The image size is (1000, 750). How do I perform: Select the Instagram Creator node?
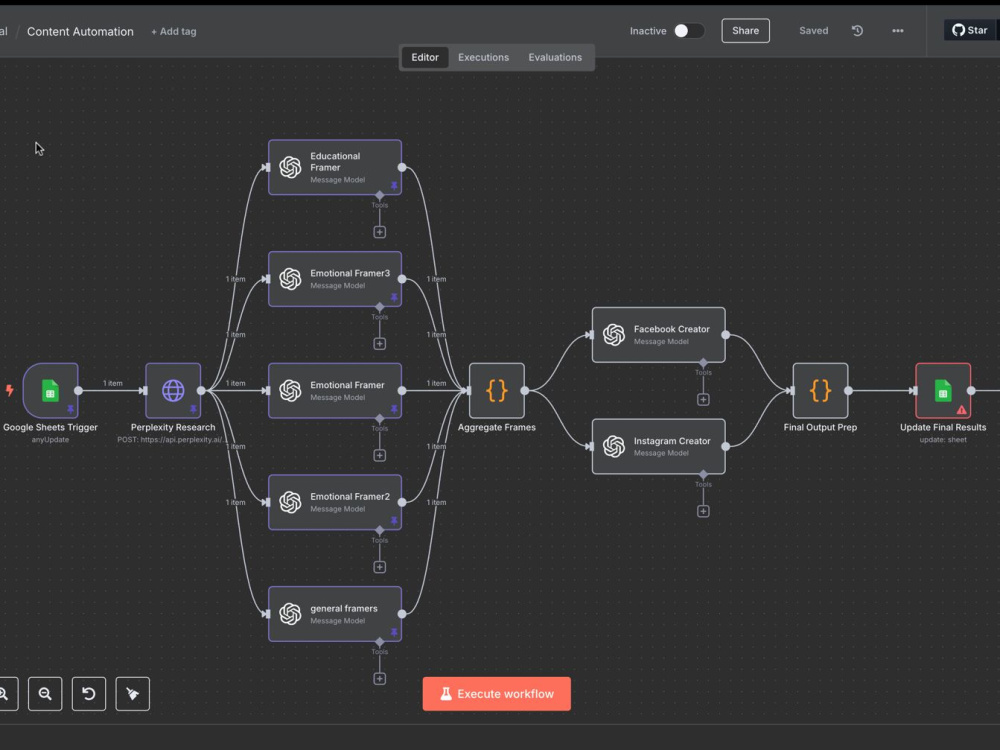658,446
